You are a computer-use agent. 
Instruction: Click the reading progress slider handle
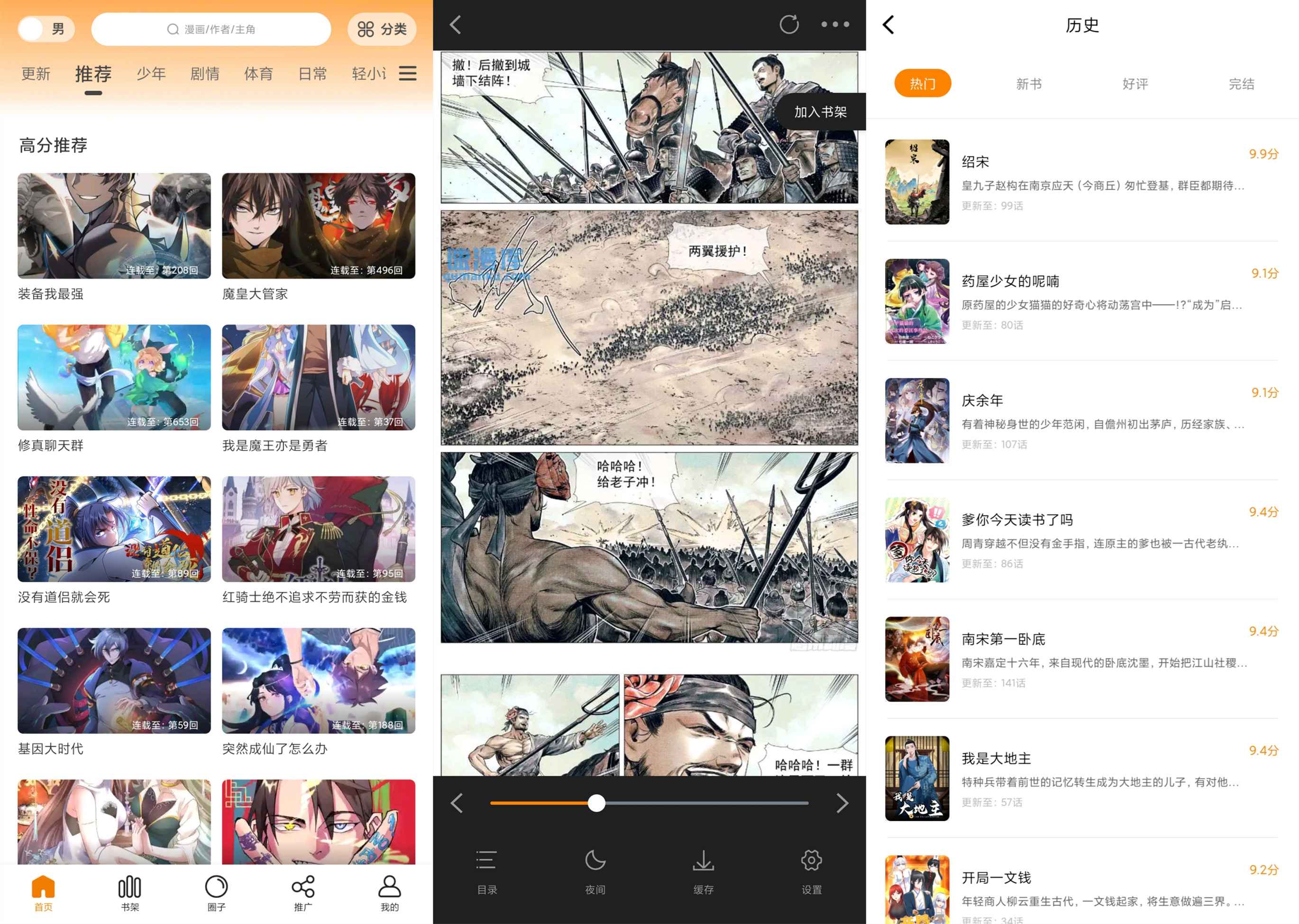596,803
